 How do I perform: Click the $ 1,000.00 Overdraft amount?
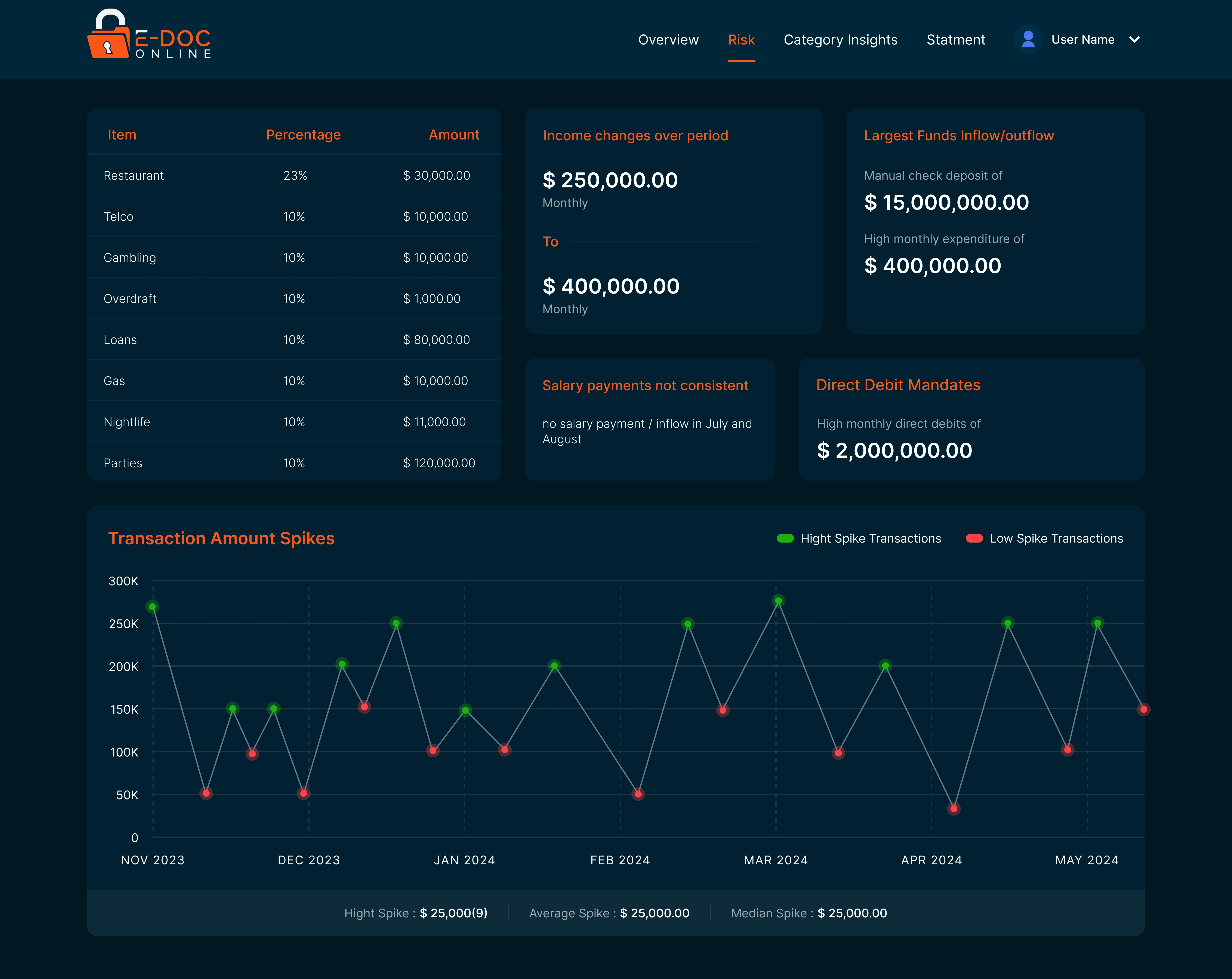(x=431, y=299)
